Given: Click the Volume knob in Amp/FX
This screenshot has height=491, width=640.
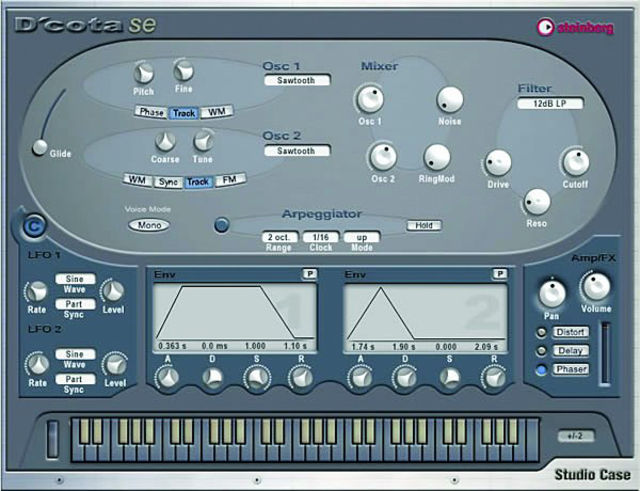Looking at the screenshot, I should click(x=596, y=287).
